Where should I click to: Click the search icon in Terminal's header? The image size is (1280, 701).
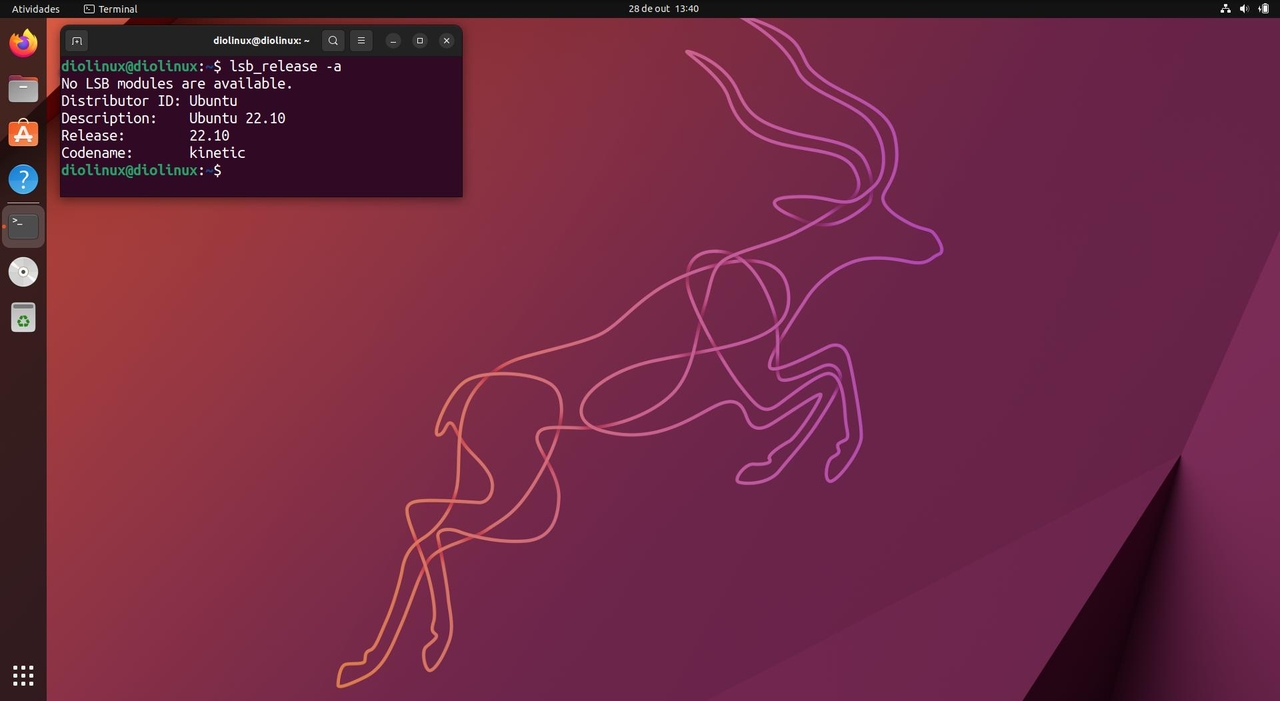point(333,40)
